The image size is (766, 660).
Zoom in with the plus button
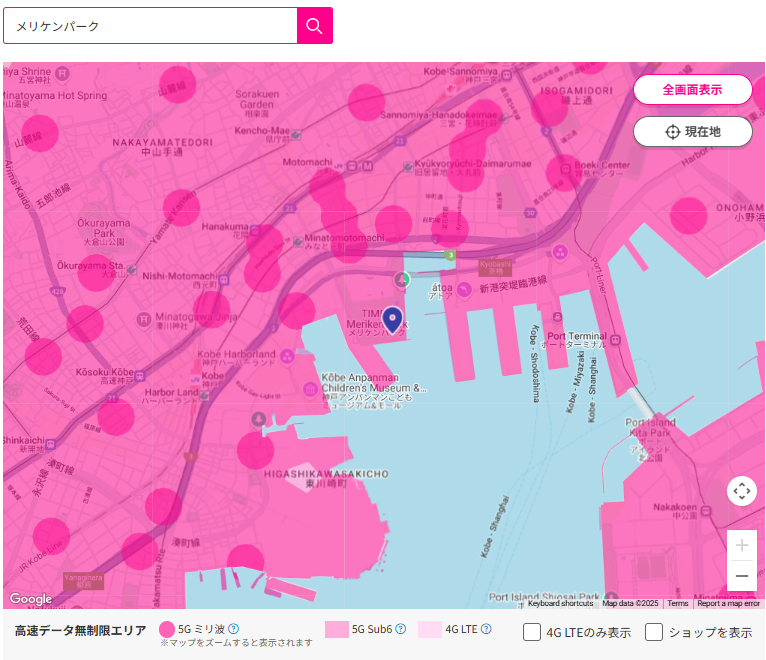click(742, 545)
